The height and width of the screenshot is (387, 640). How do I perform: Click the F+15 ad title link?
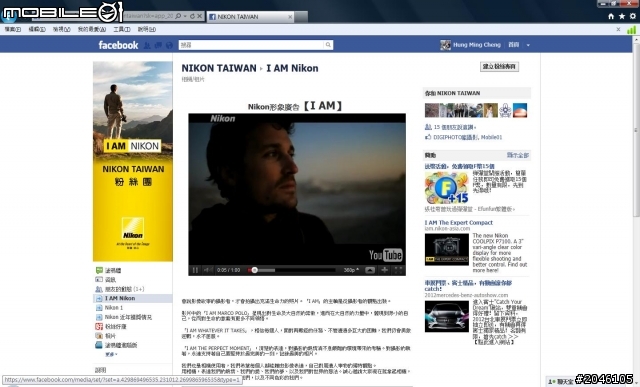click(x=460, y=166)
